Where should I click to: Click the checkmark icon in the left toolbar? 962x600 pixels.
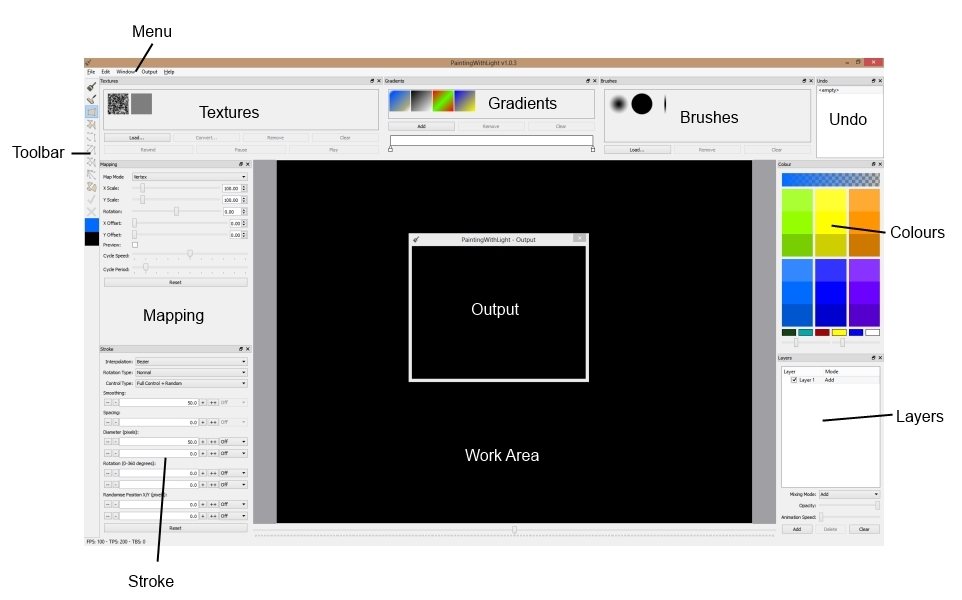pos(91,199)
